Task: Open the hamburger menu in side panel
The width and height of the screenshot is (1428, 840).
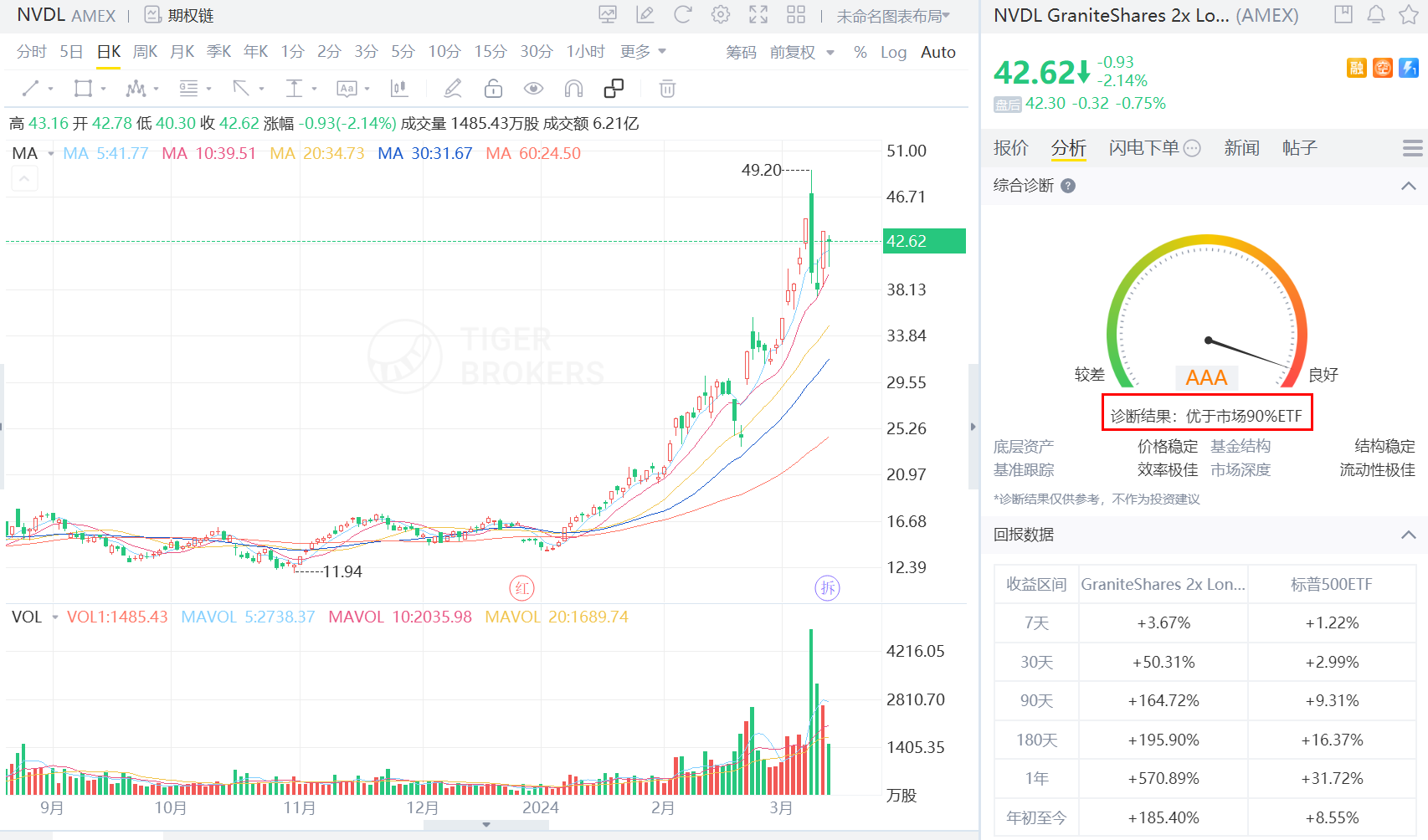Action: [x=1412, y=149]
